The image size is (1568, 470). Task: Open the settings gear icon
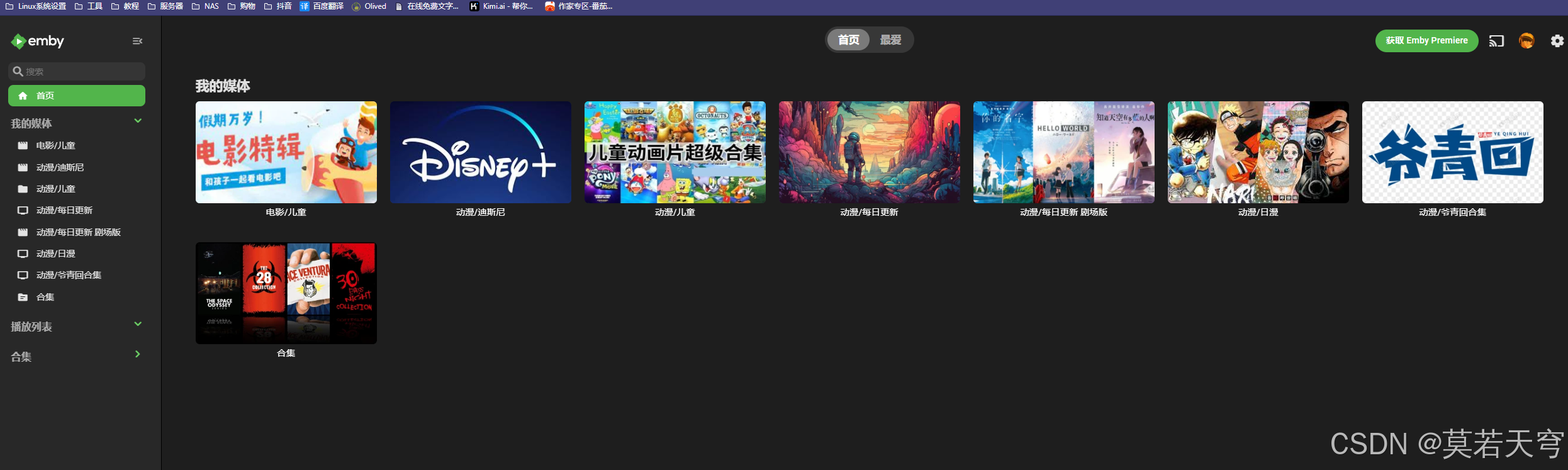1557,41
